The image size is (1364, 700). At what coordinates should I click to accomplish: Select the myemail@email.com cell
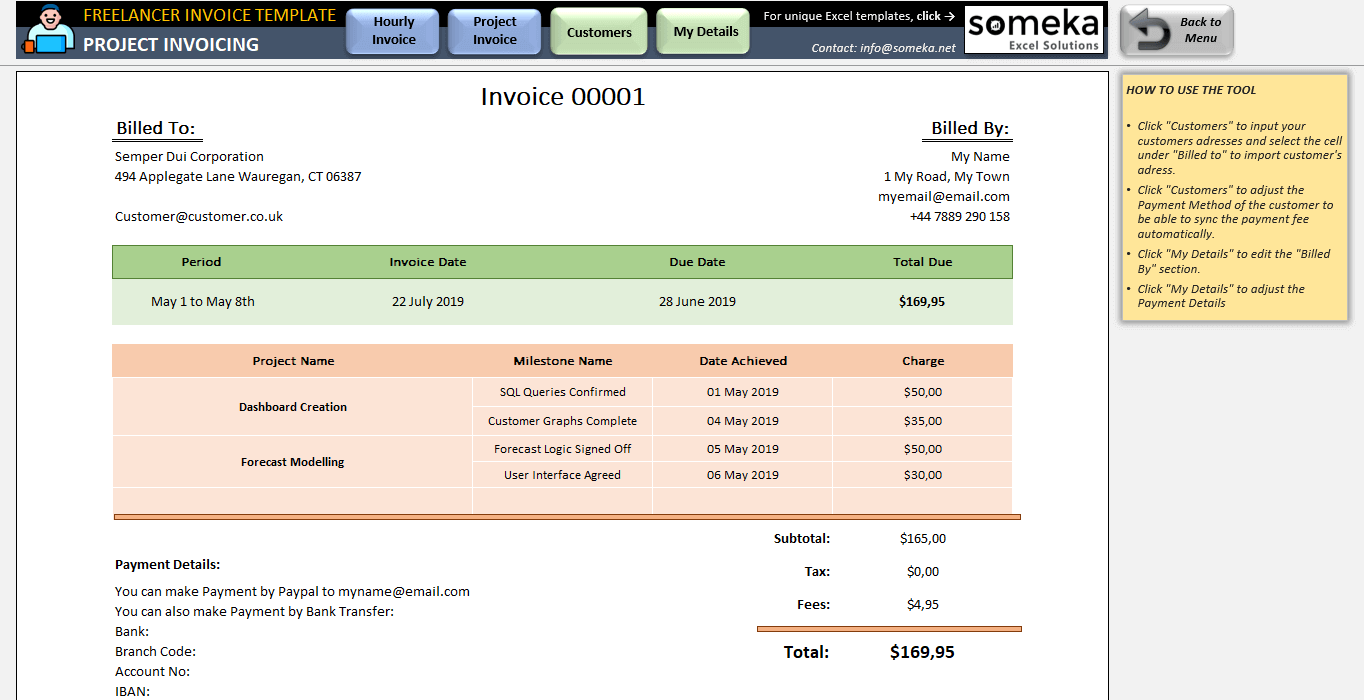(944, 196)
